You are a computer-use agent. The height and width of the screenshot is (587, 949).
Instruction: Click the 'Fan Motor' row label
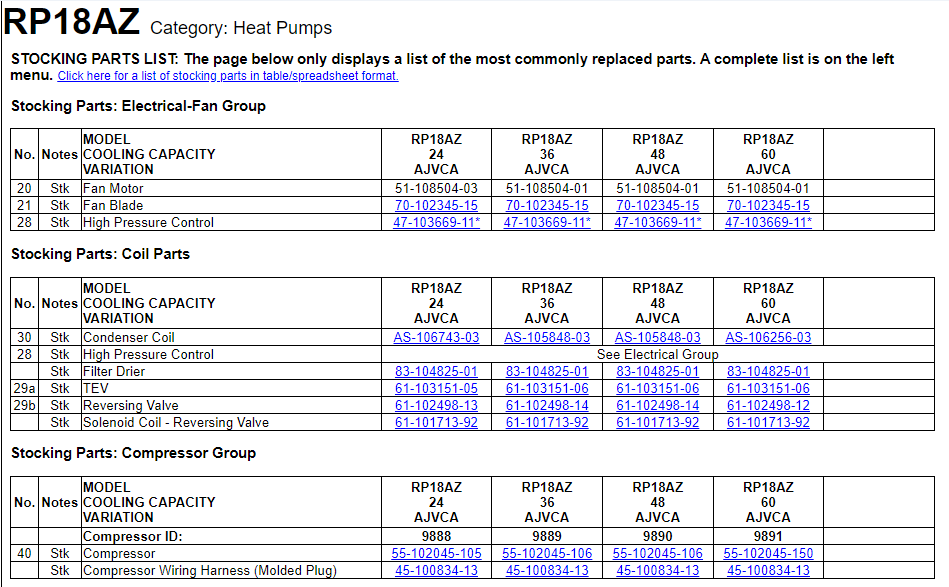tap(113, 188)
